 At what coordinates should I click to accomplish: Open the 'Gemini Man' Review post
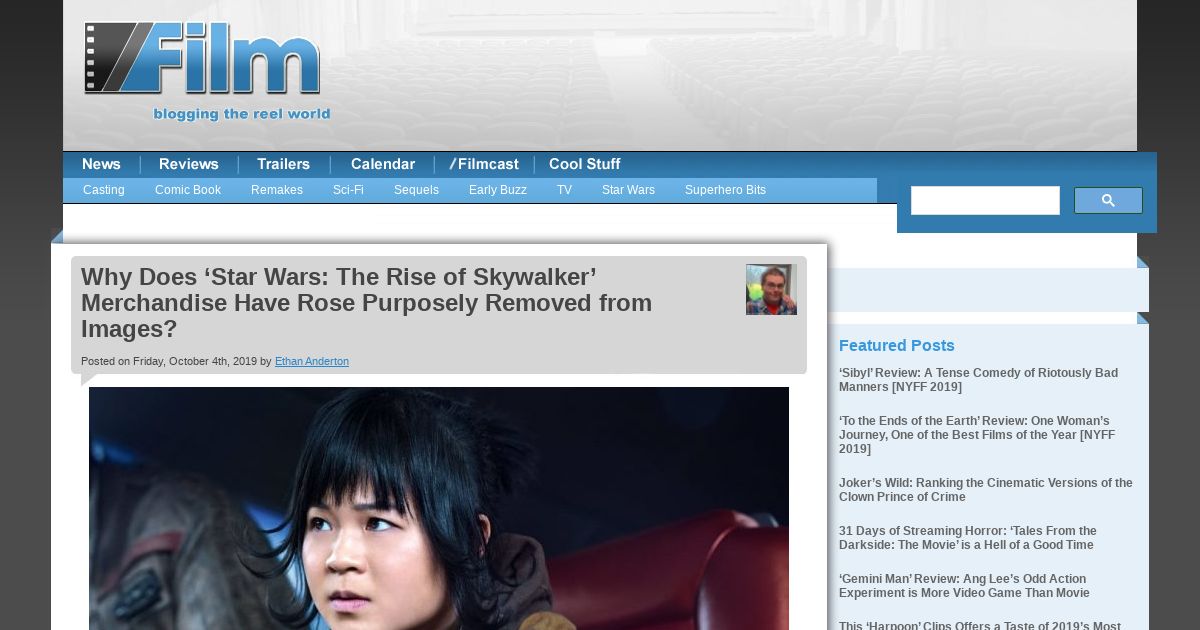pos(964,586)
